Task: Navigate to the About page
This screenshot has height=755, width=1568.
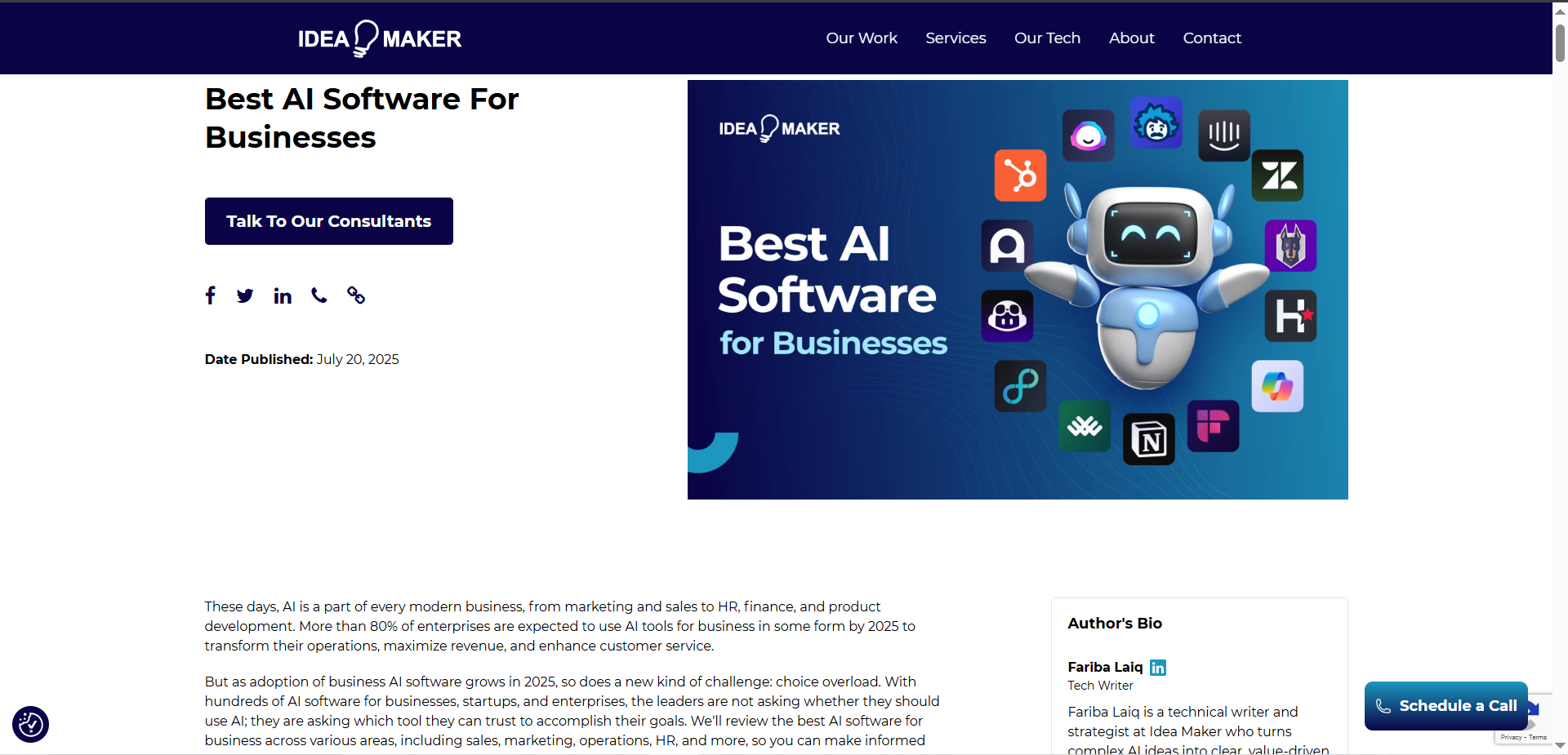Action: tap(1131, 38)
